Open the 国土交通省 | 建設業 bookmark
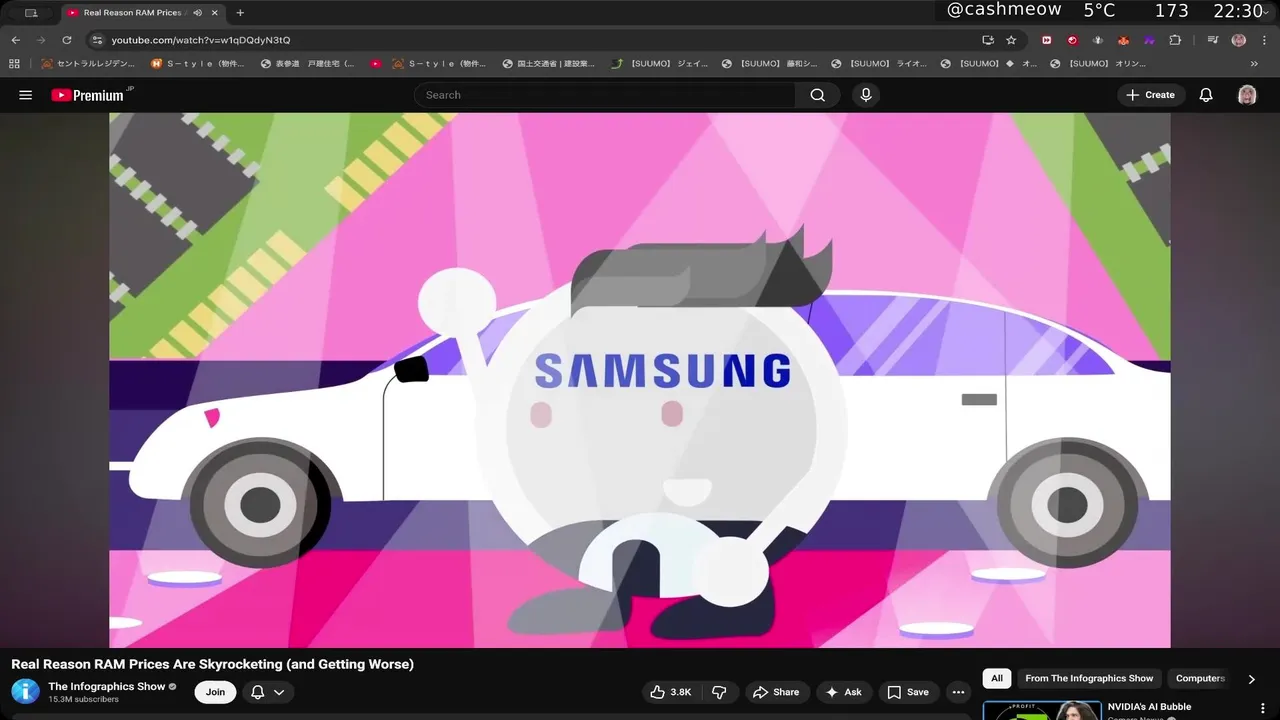This screenshot has width=1280, height=720. pyautogui.click(x=548, y=63)
